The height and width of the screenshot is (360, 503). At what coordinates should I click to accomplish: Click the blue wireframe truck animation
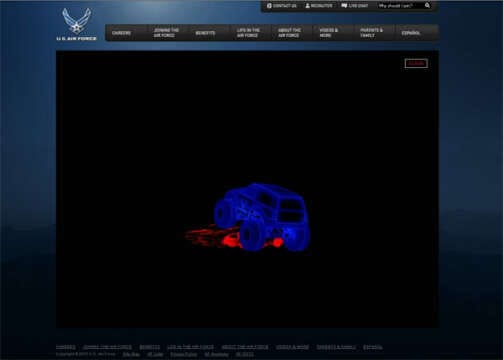[262, 217]
